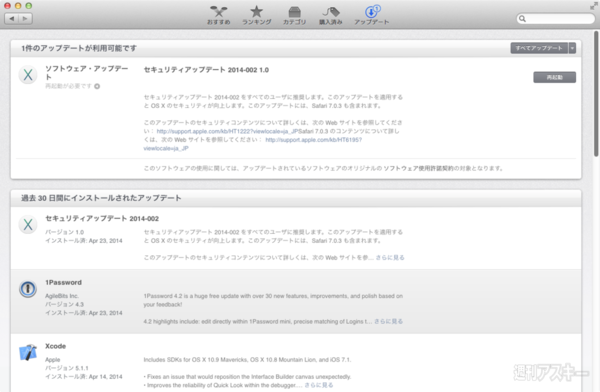Click the 1Password title text
The width and height of the screenshot is (600, 392).
pos(64,283)
